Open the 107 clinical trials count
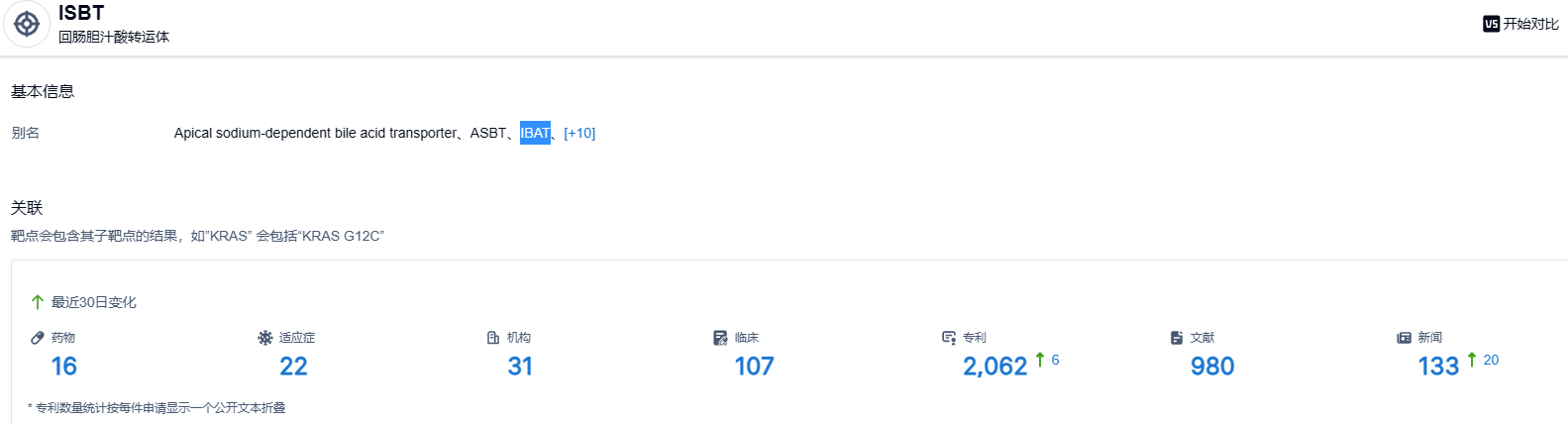Viewport: 1568px width, 423px height. click(x=754, y=367)
